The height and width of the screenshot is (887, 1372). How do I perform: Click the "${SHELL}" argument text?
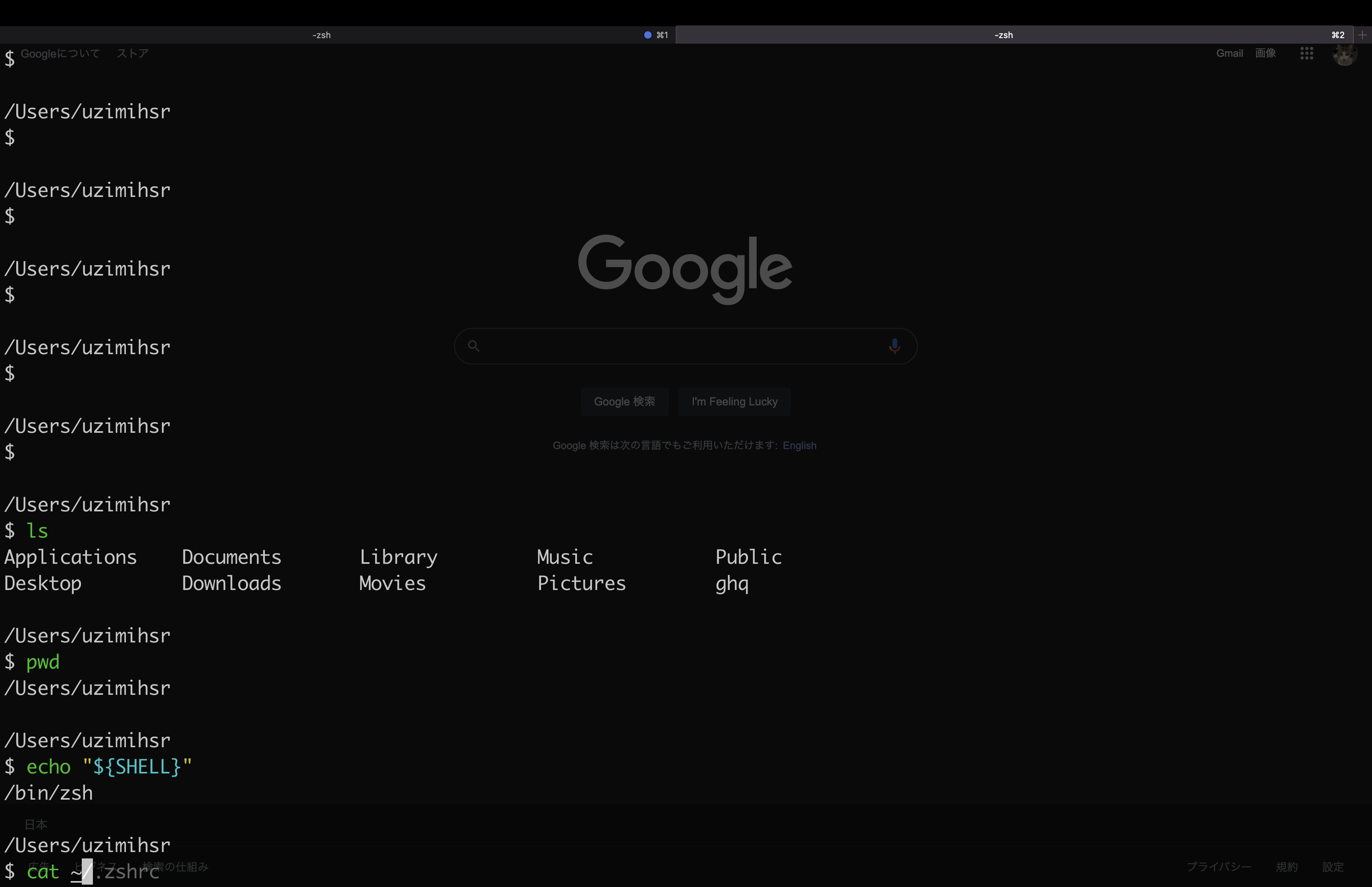[x=137, y=767]
